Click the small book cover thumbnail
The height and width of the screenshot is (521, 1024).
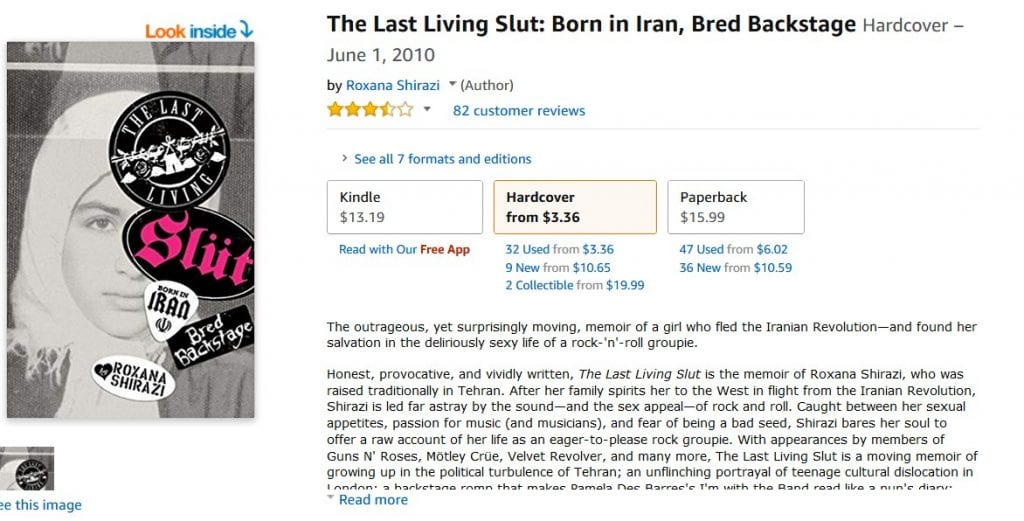28,468
